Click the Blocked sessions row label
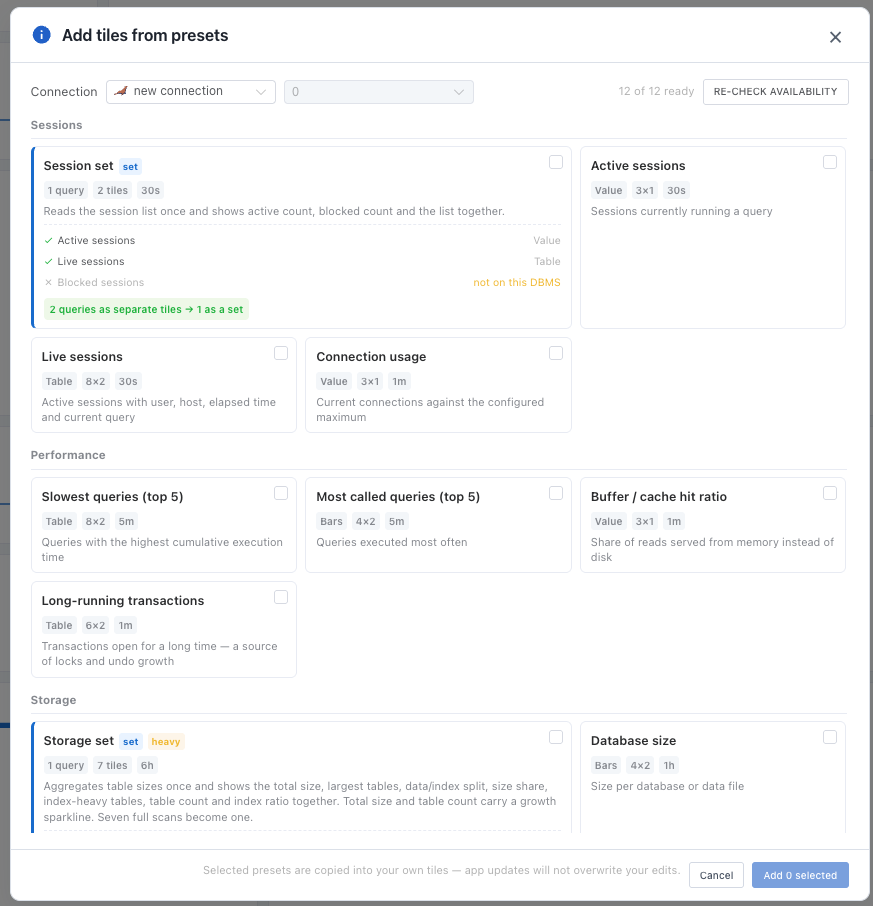The image size is (873, 906). (101, 283)
